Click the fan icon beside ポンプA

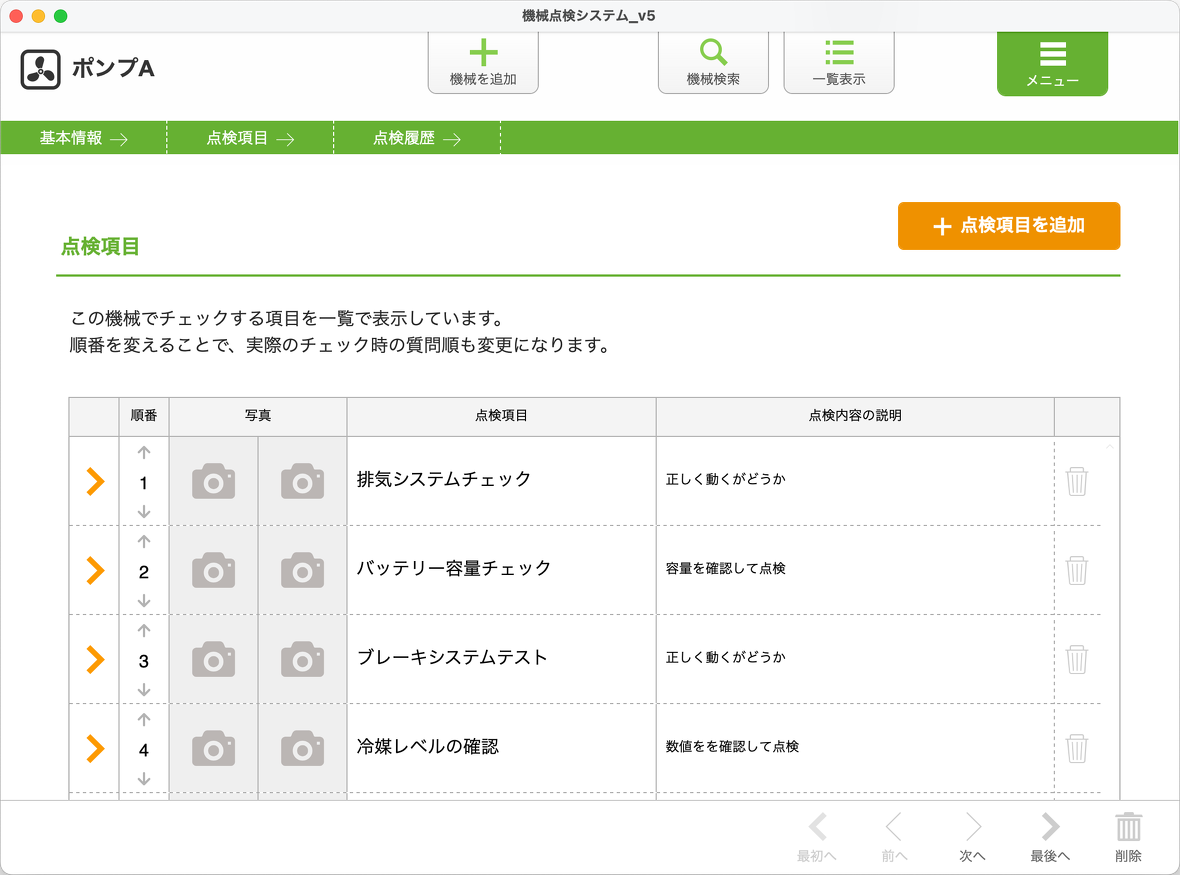pyautogui.click(x=40, y=69)
